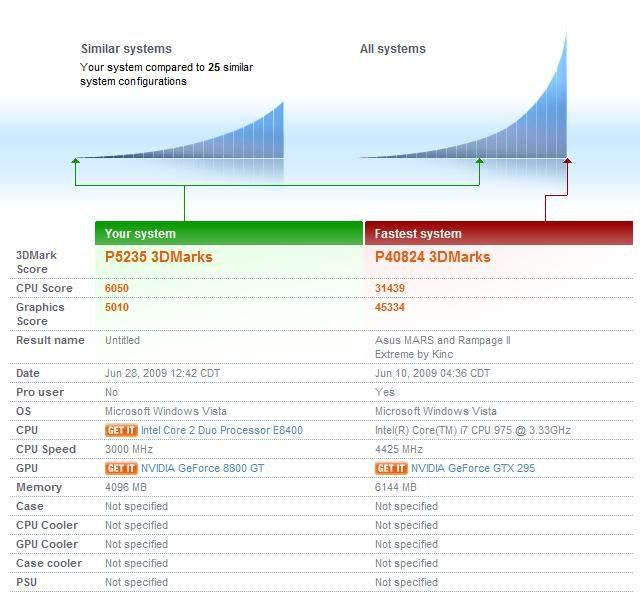Click the CPU Score row label
The width and height of the screenshot is (640, 601).
pos(44,288)
